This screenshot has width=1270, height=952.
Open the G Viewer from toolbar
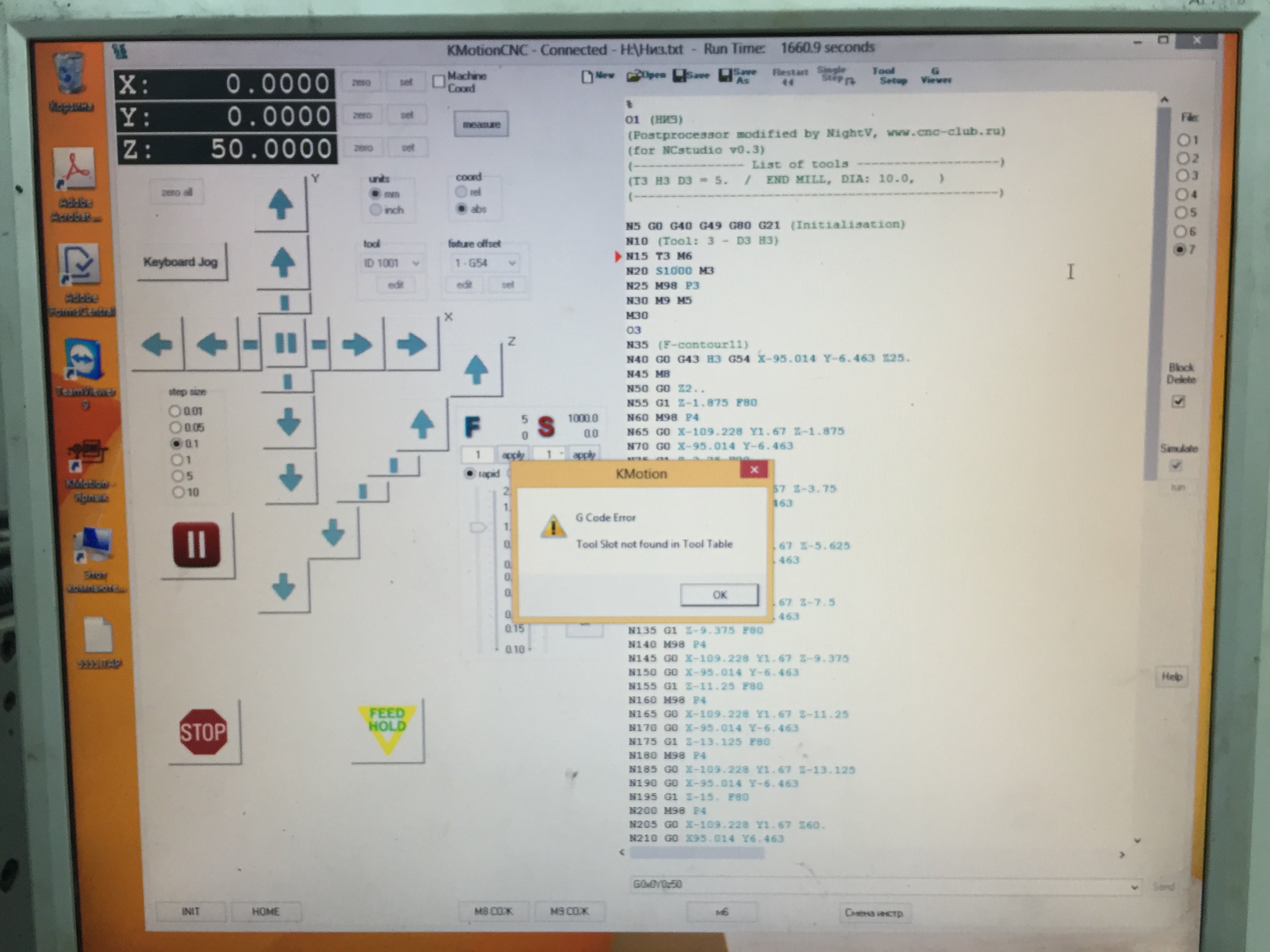click(935, 76)
